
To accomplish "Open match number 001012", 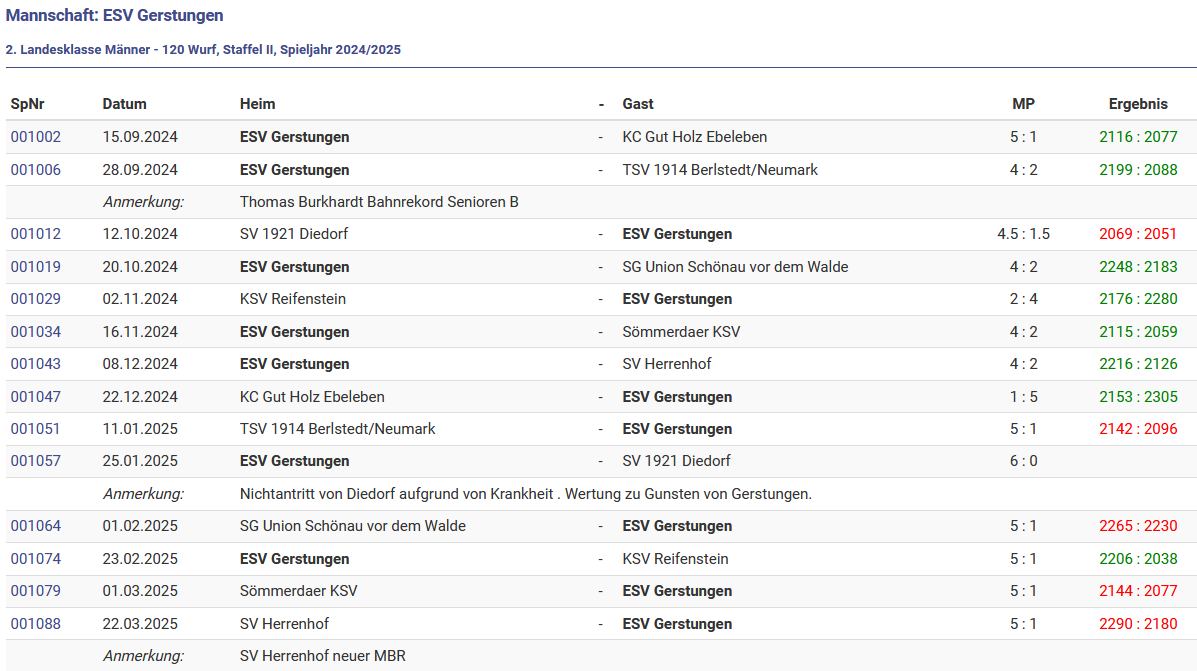I will tap(36, 234).
